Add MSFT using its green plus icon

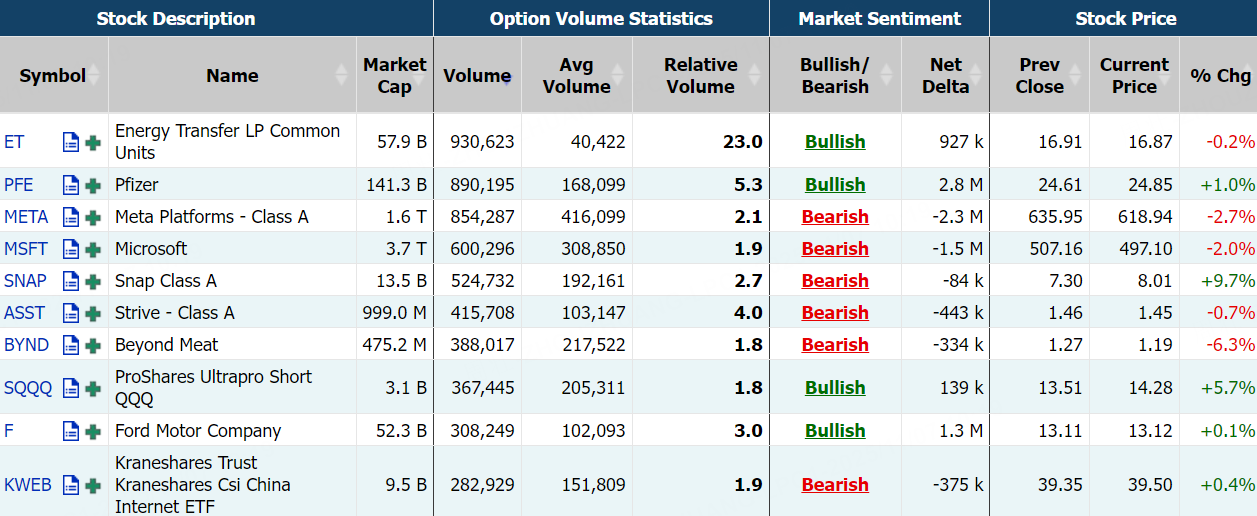pyautogui.click(x=93, y=249)
